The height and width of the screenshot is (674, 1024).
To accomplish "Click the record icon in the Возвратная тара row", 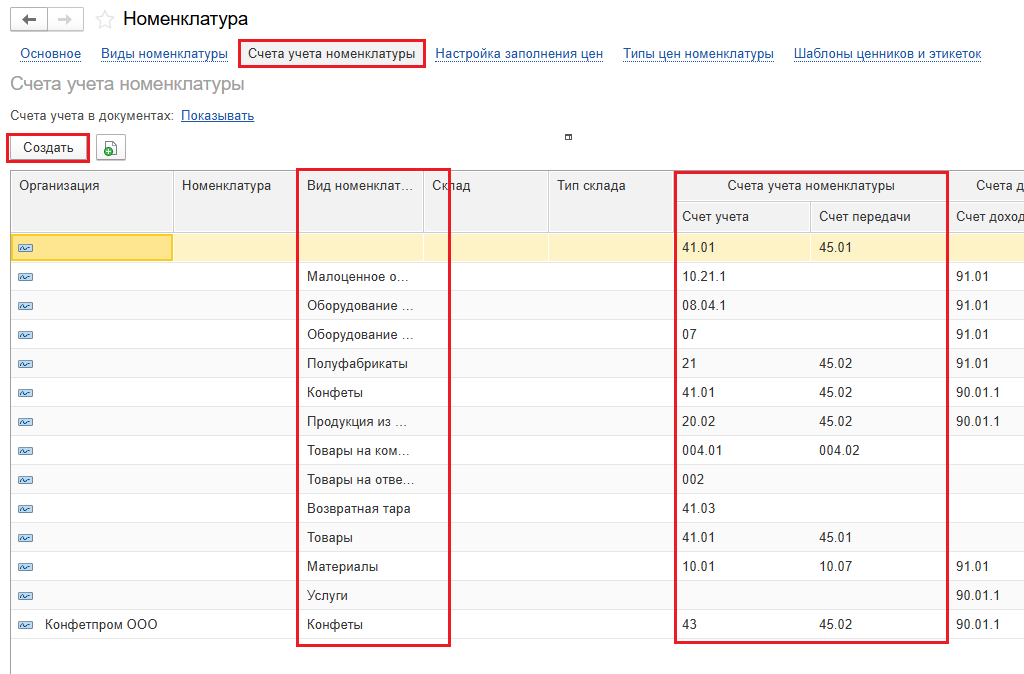I will click(x=25, y=509).
